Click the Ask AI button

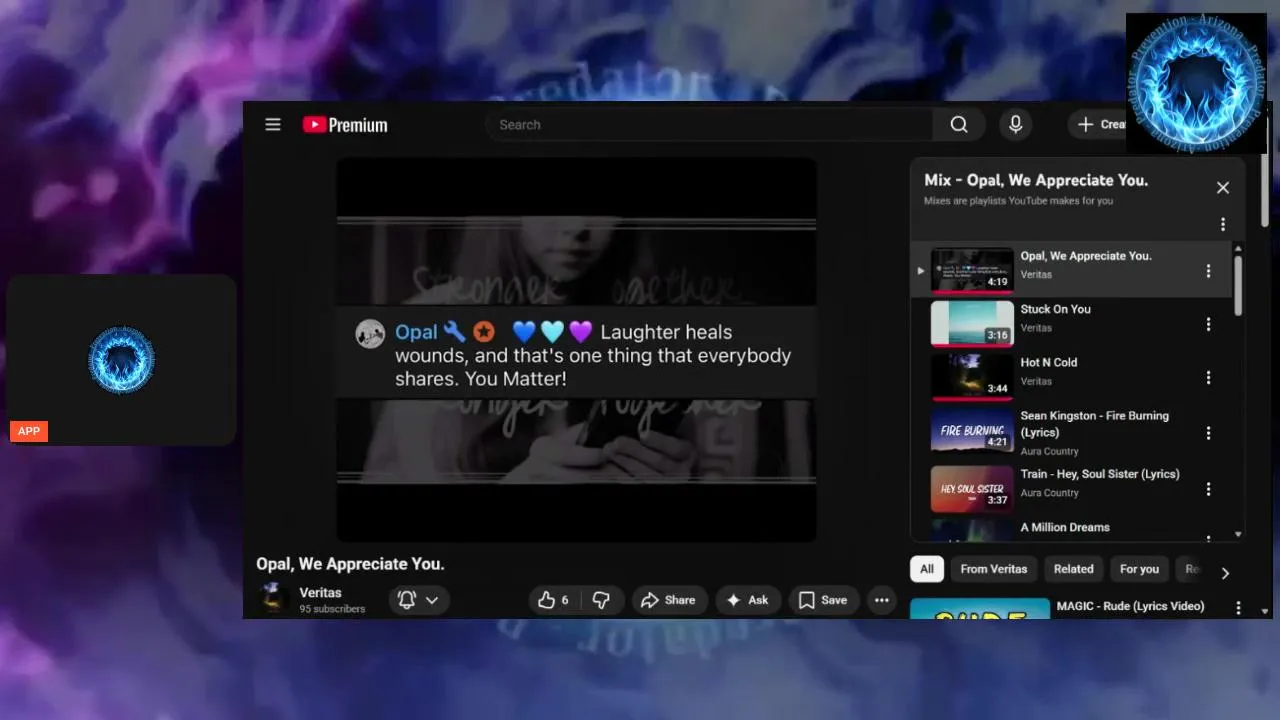point(747,600)
